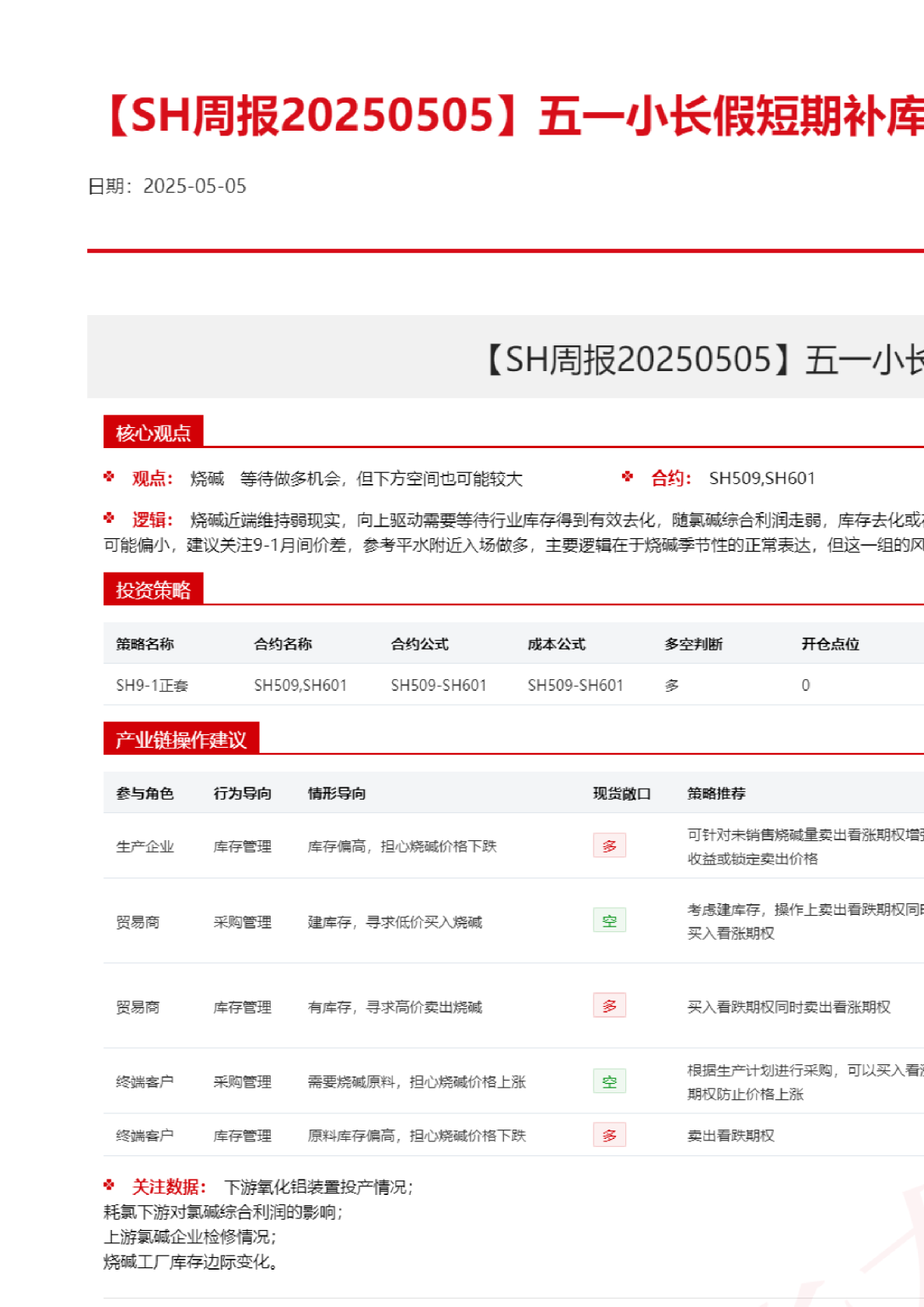Click the red diamond bullet before 合约
The image size is (924, 1307).
(x=628, y=477)
